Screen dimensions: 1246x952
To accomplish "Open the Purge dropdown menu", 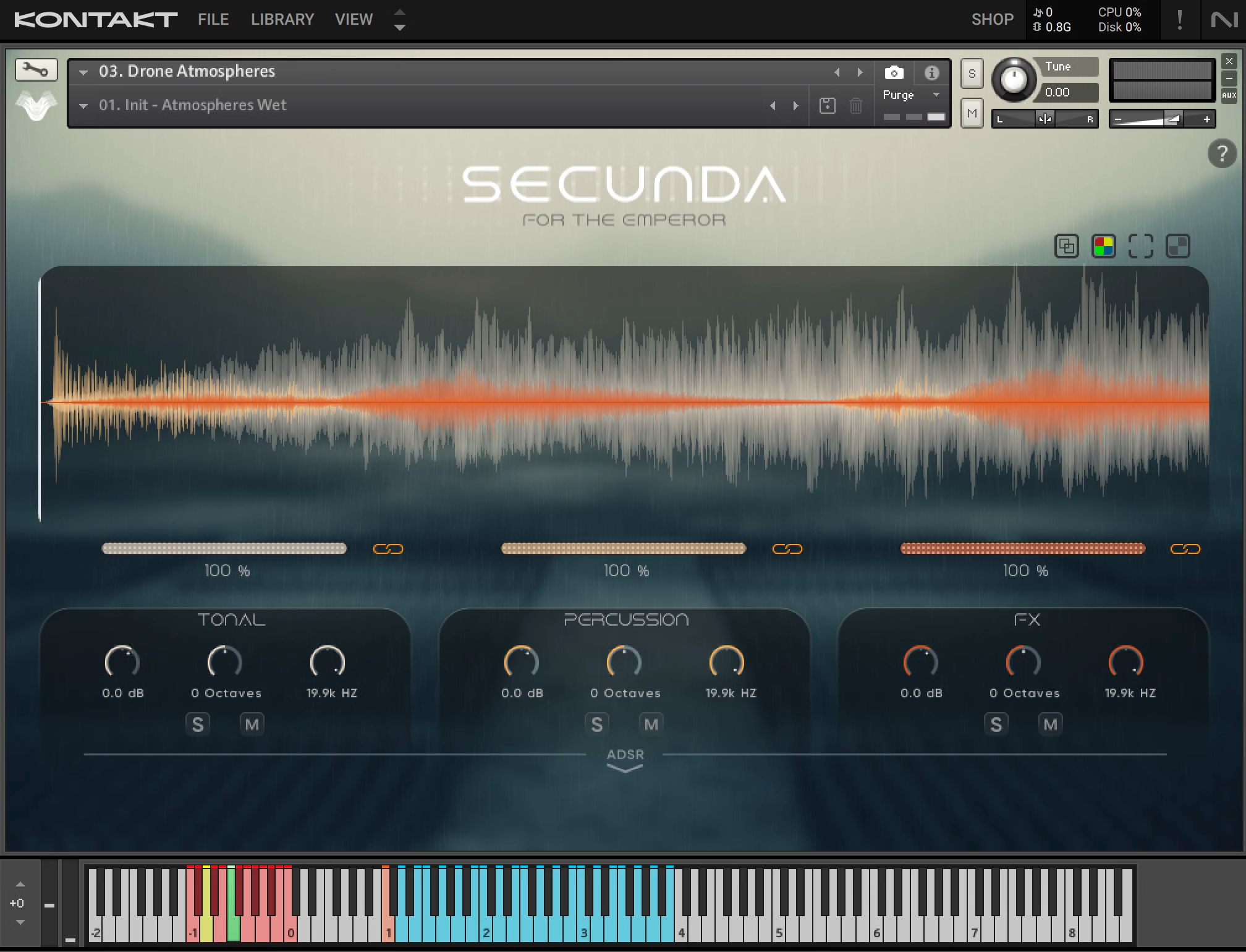I will click(910, 95).
